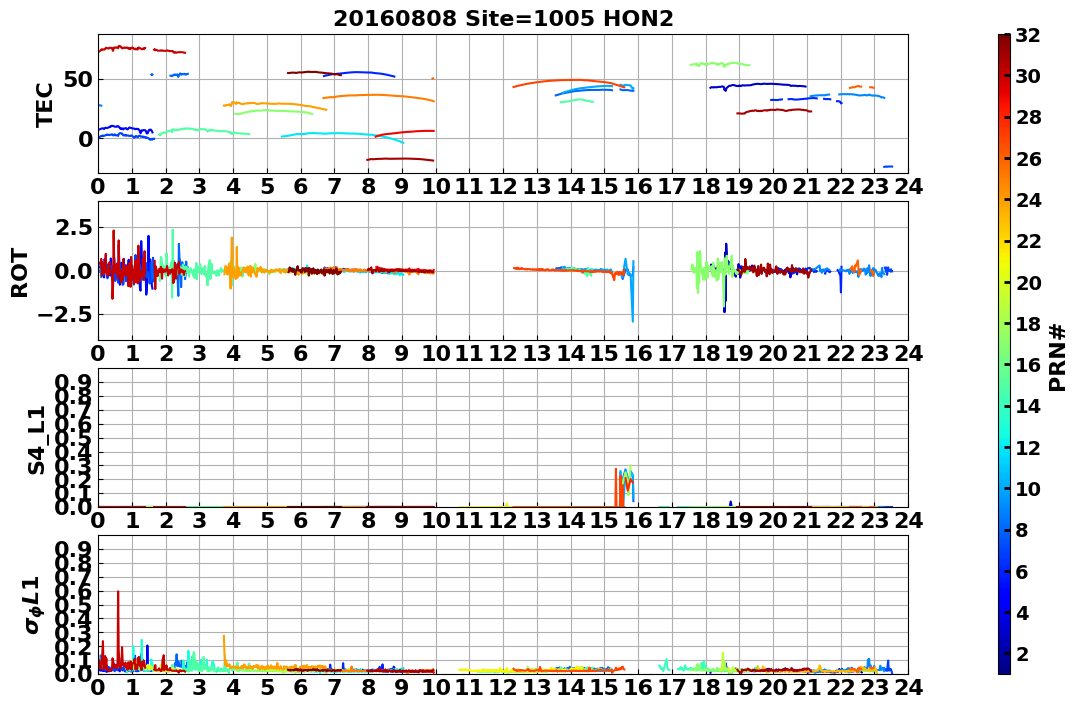Viewport: 1077px width, 709px height.
Task: Select colorbar tick label 8
Action: click(1022, 530)
